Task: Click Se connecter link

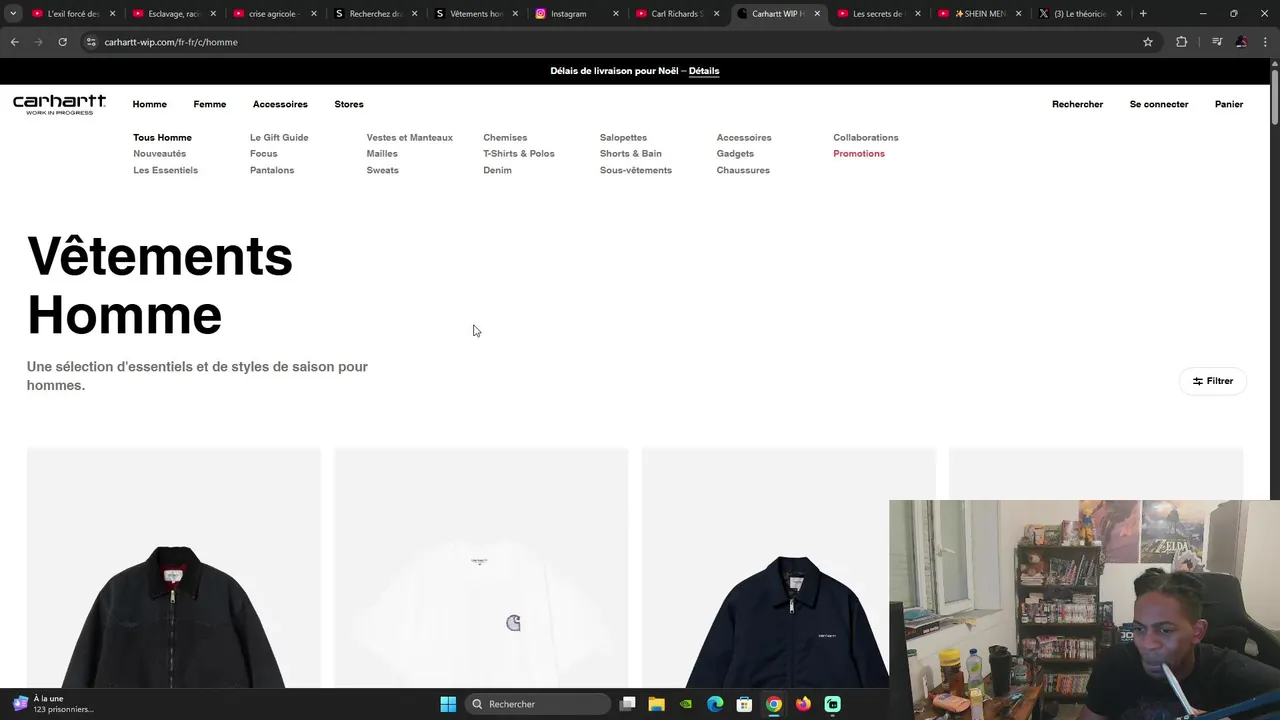Action: 1159,104
